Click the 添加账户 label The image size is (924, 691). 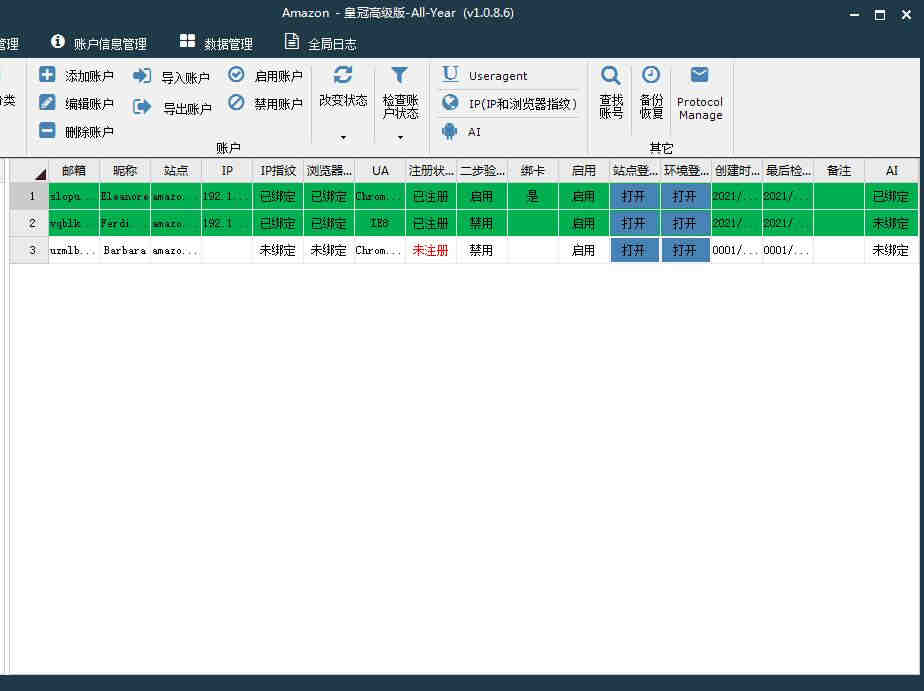tap(89, 76)
